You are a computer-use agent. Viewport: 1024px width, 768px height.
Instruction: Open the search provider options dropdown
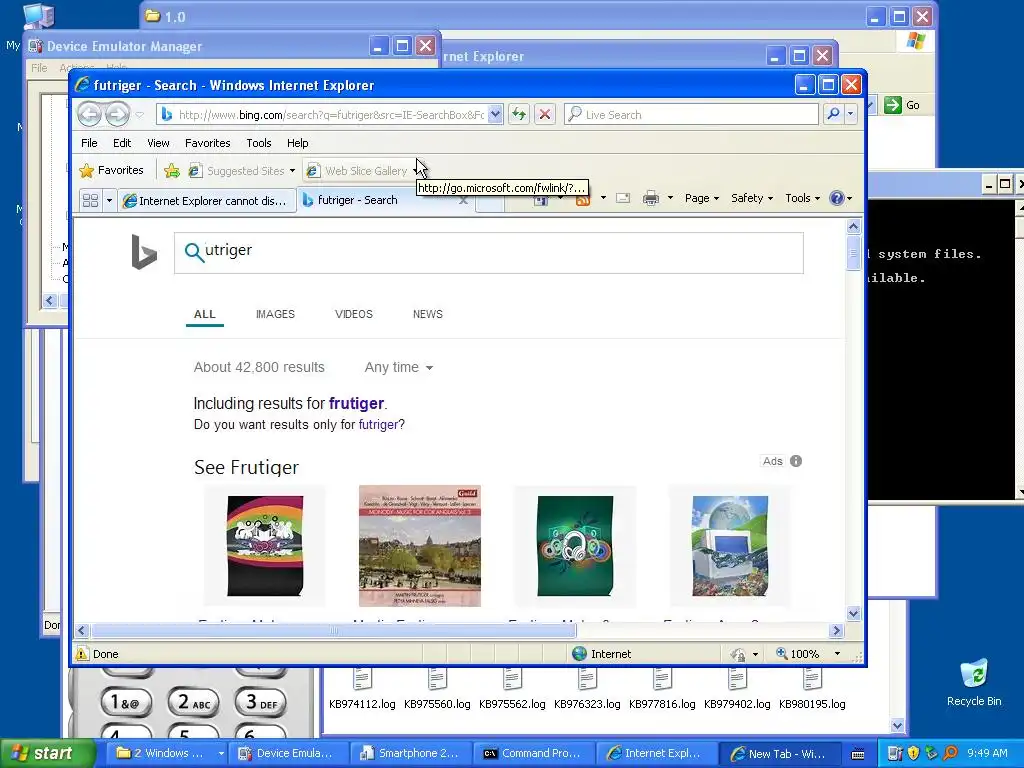850,114
